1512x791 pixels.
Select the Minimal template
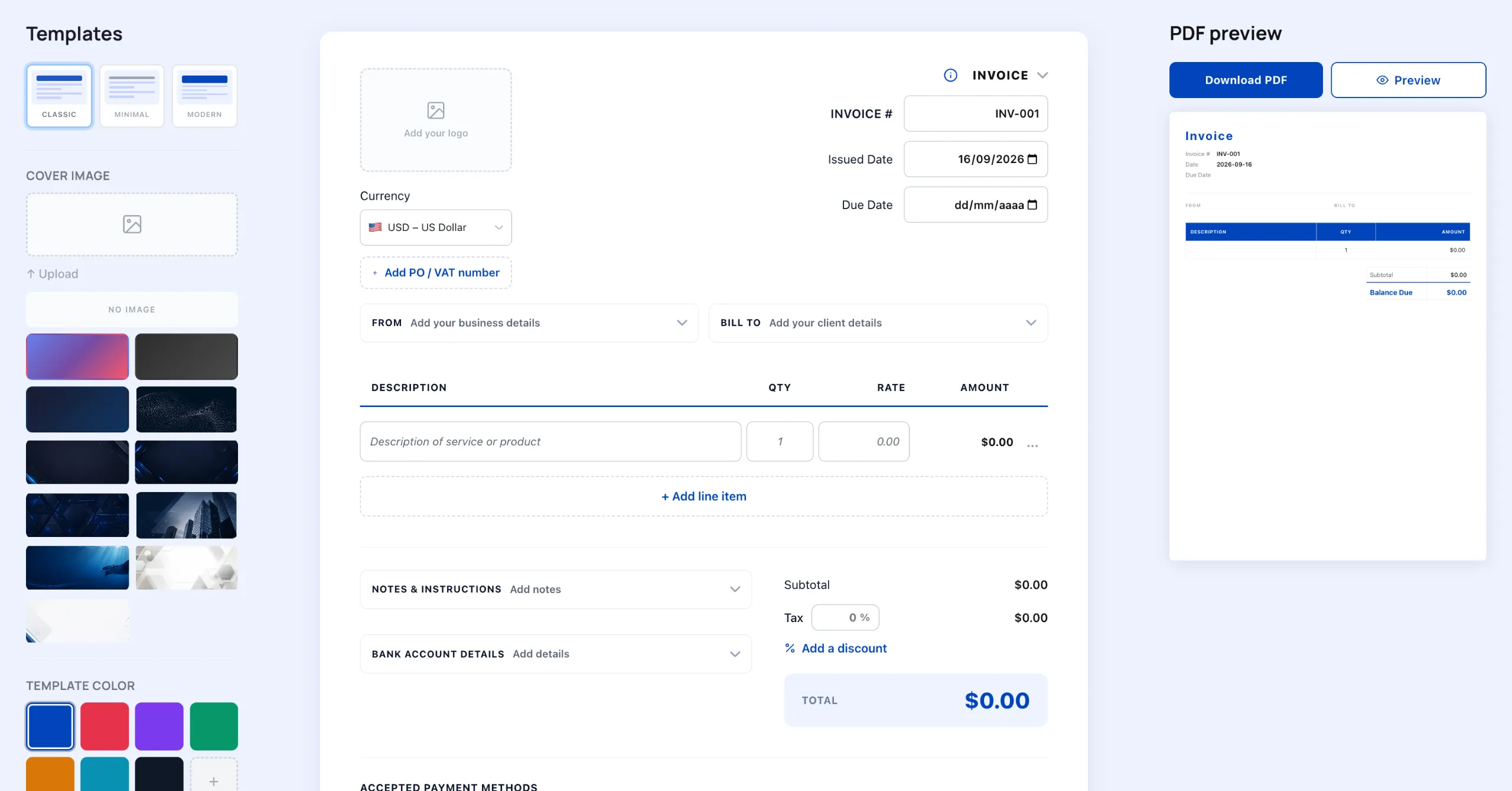click(x=132, y=96)
